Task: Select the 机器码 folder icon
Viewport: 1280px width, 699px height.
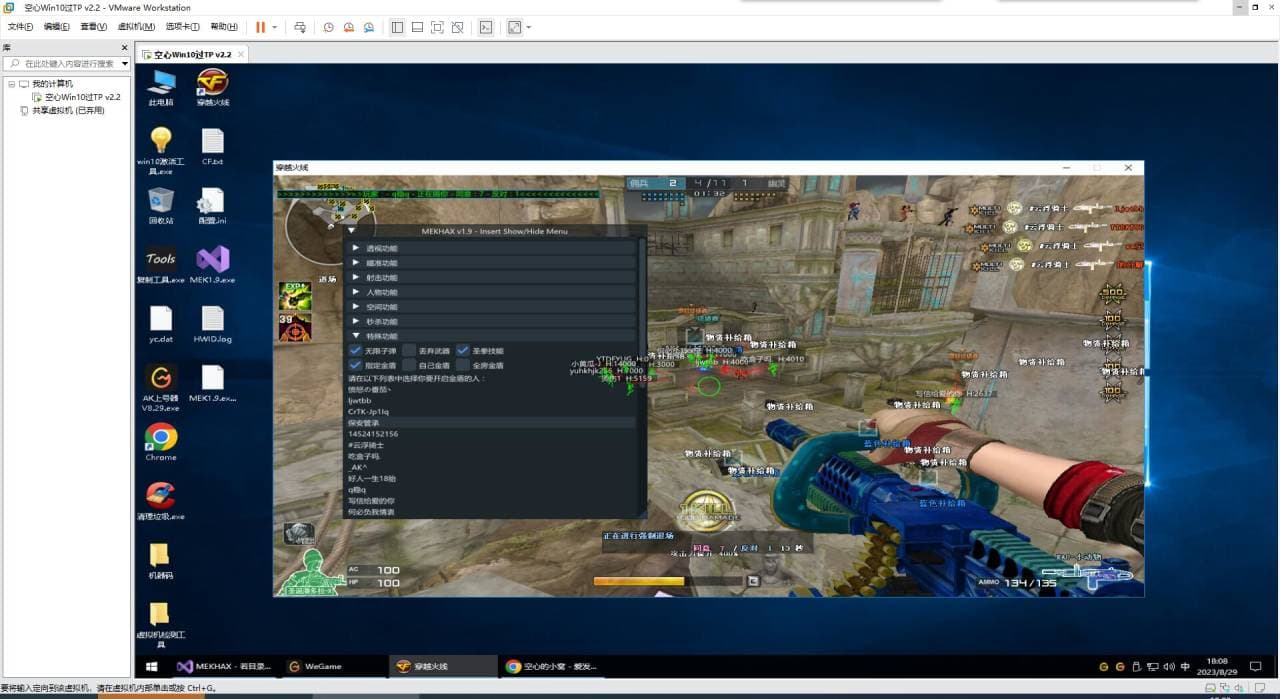Action: tap(160, 561)
